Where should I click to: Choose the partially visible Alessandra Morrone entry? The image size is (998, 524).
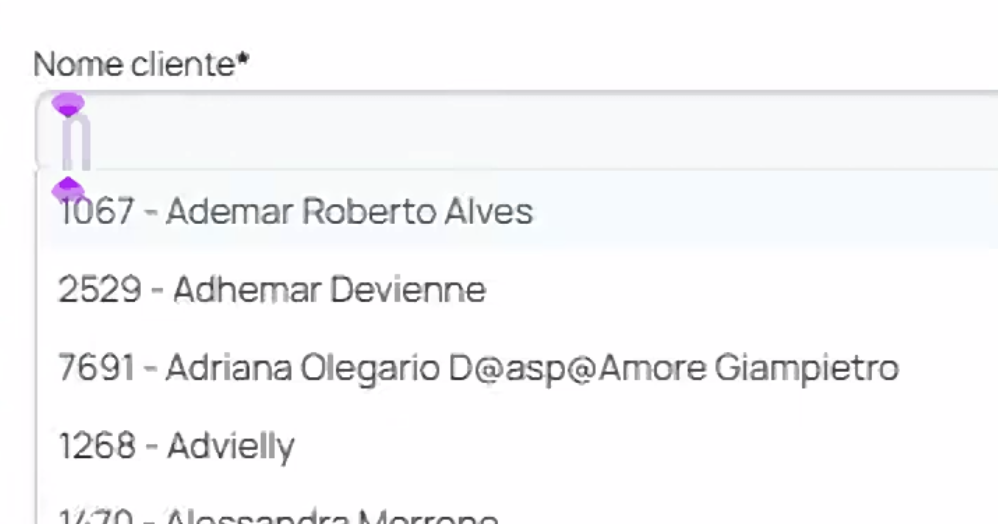pos(278,516)
